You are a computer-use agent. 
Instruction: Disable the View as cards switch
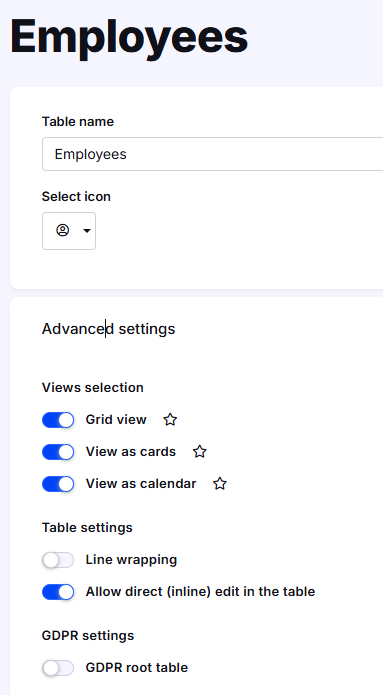[x=58, y=452]
